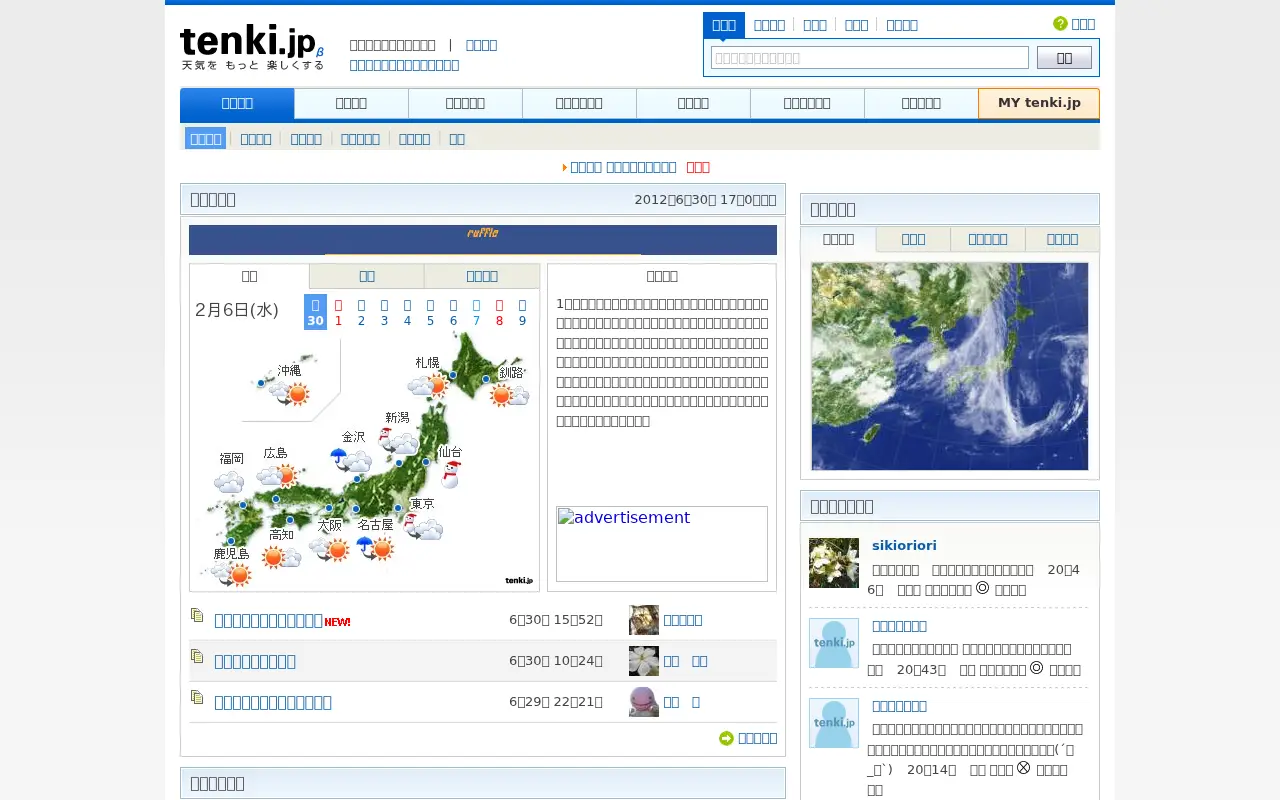1280x800 pixels.
Task: Click the author photo beside the 15:52 article
Action: click(644, 620)
